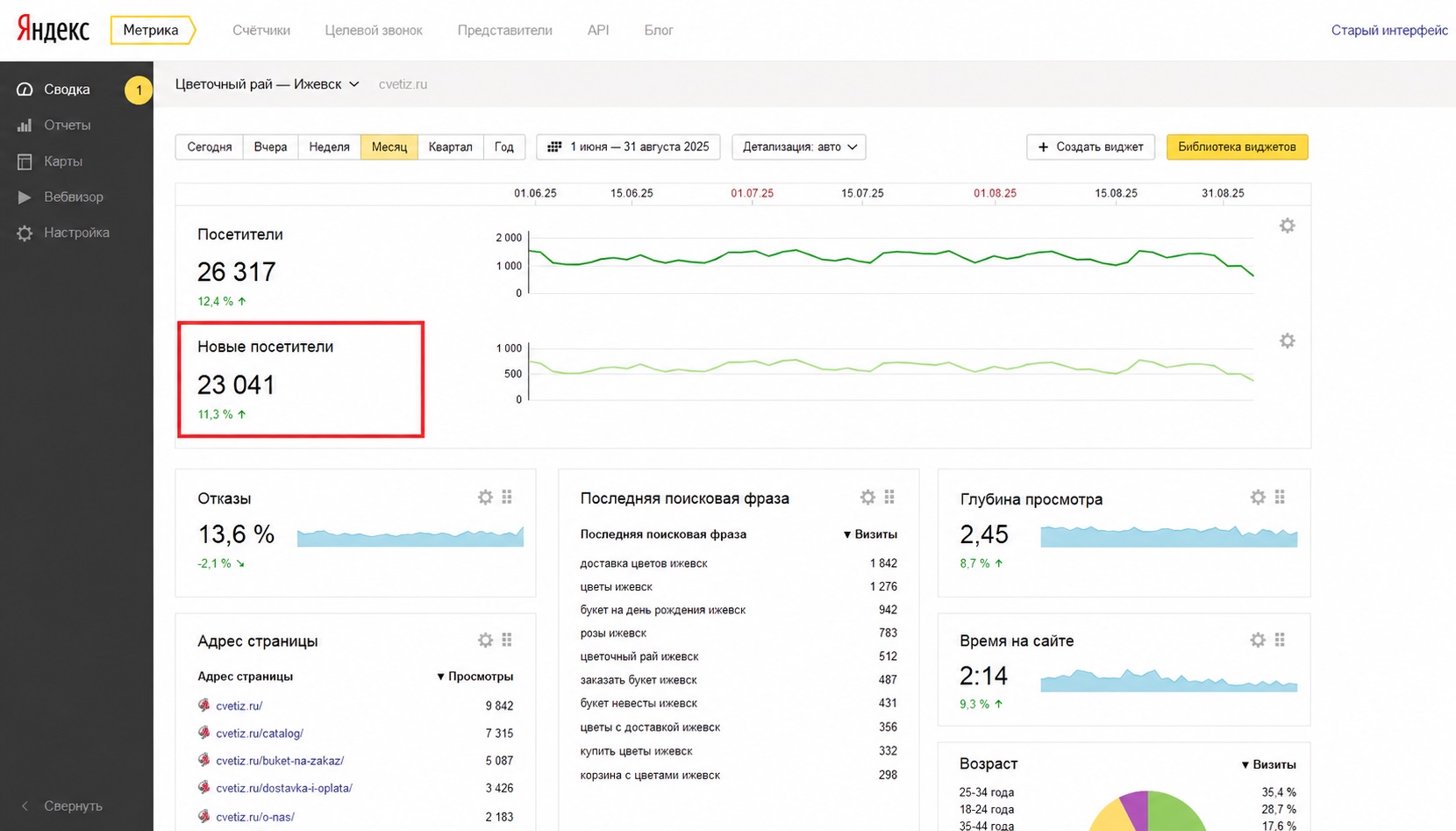Click the '25-34 года' age row

pyautogui.click(x=1128, y=792)
